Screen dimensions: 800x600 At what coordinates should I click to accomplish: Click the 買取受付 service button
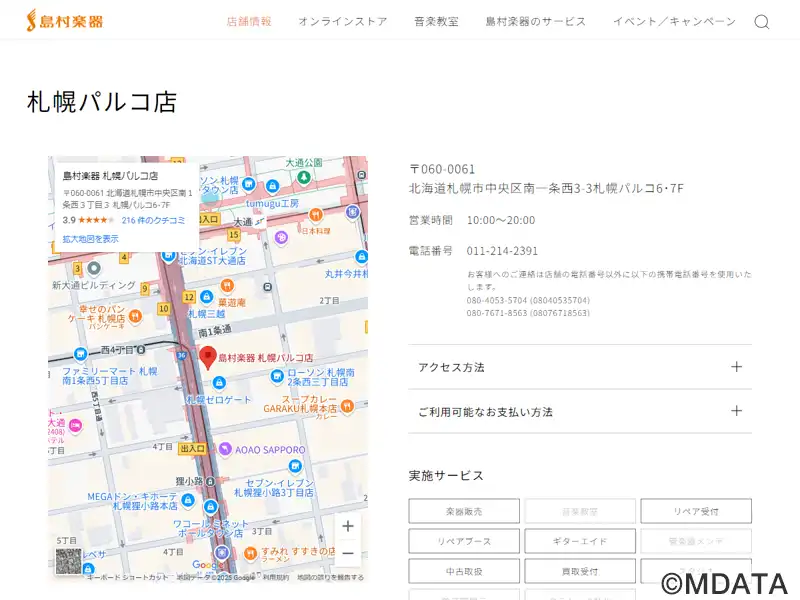(580, 571)
